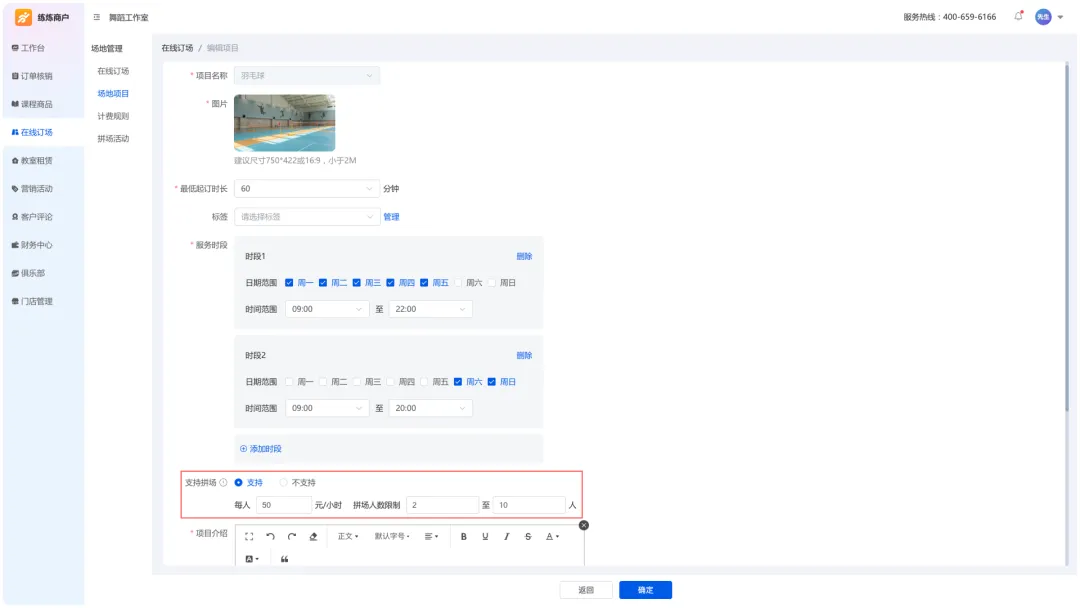Image resolution: width=1080 pixels, height=608 pixels.
Task: Go to 营销活动 in the sidebar
Action: [x=37, y=189]
